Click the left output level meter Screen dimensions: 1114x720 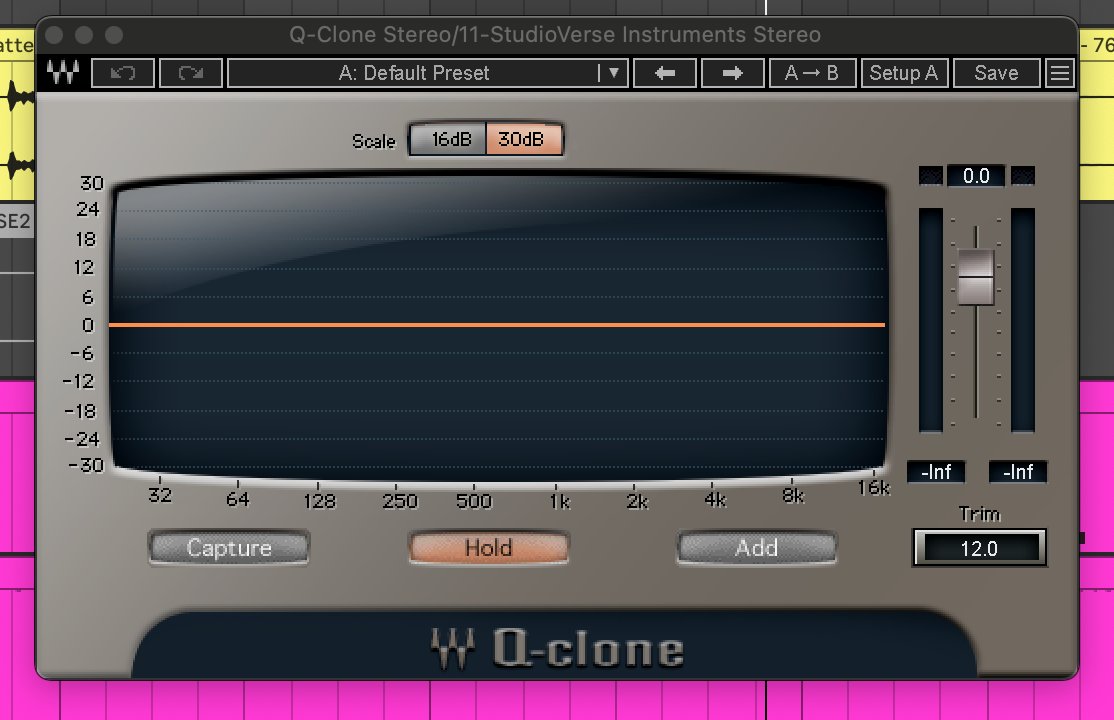(931, 320)
